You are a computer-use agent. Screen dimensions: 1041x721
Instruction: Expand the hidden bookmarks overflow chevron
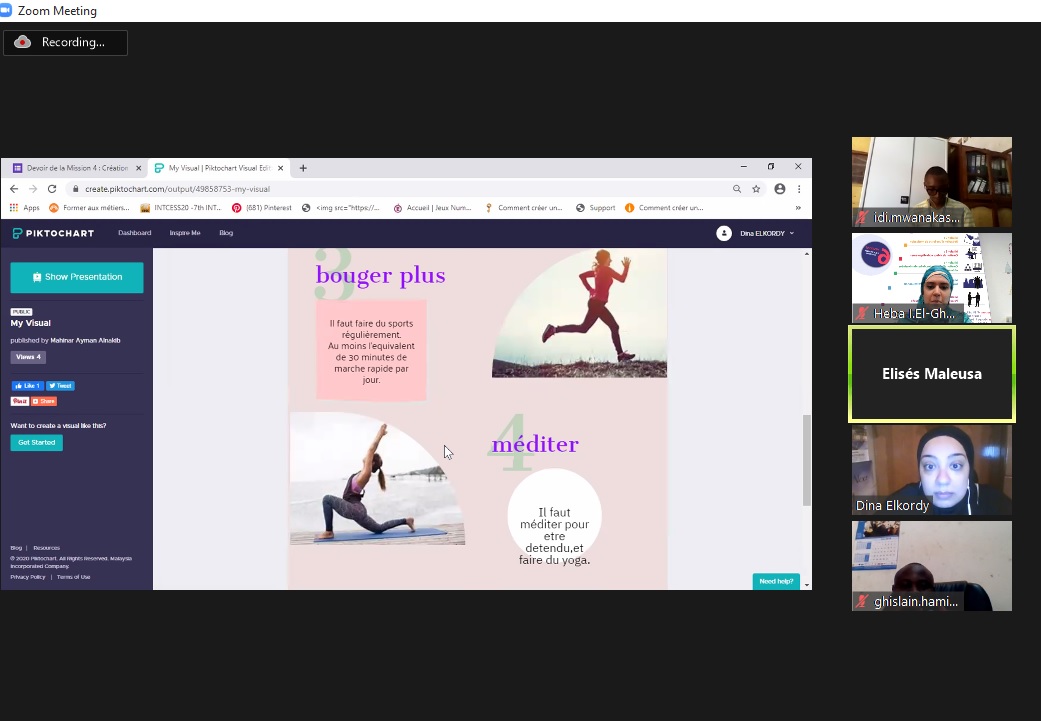798,208
